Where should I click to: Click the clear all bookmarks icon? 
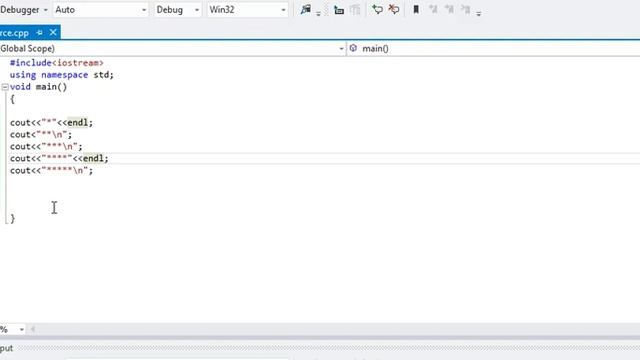coord(466,9)
